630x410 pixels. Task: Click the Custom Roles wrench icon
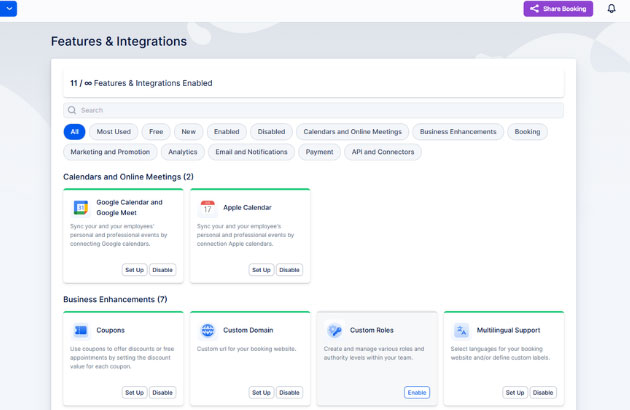click(x=334, y=330)
